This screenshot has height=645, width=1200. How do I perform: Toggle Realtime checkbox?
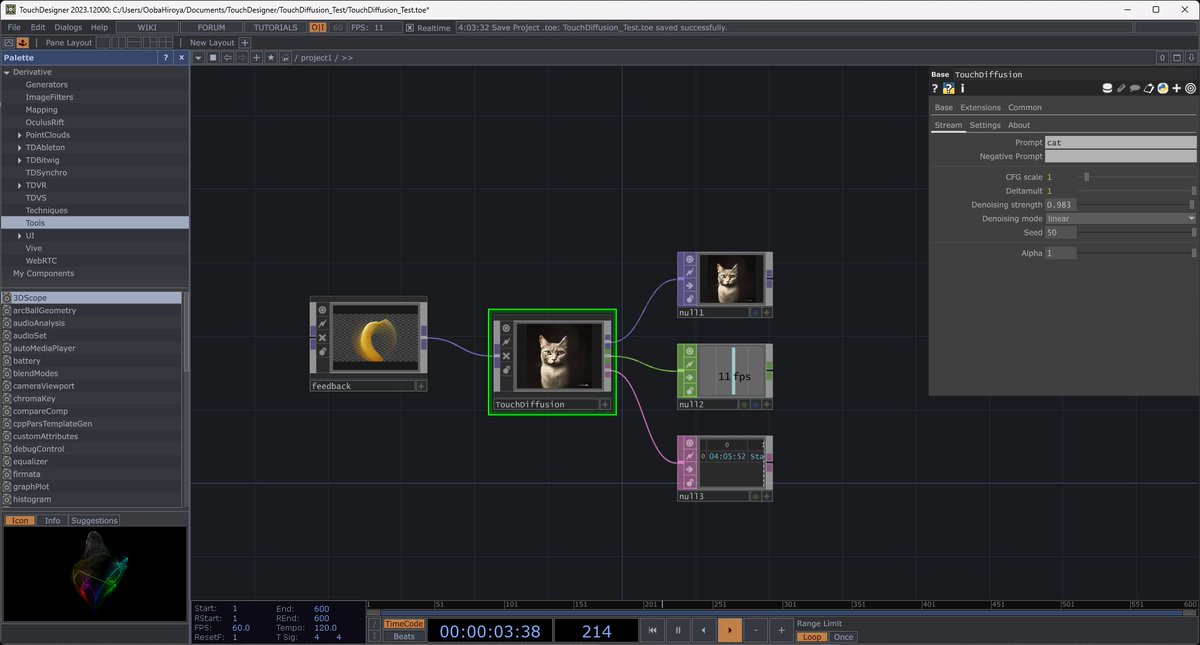[410, 27]
